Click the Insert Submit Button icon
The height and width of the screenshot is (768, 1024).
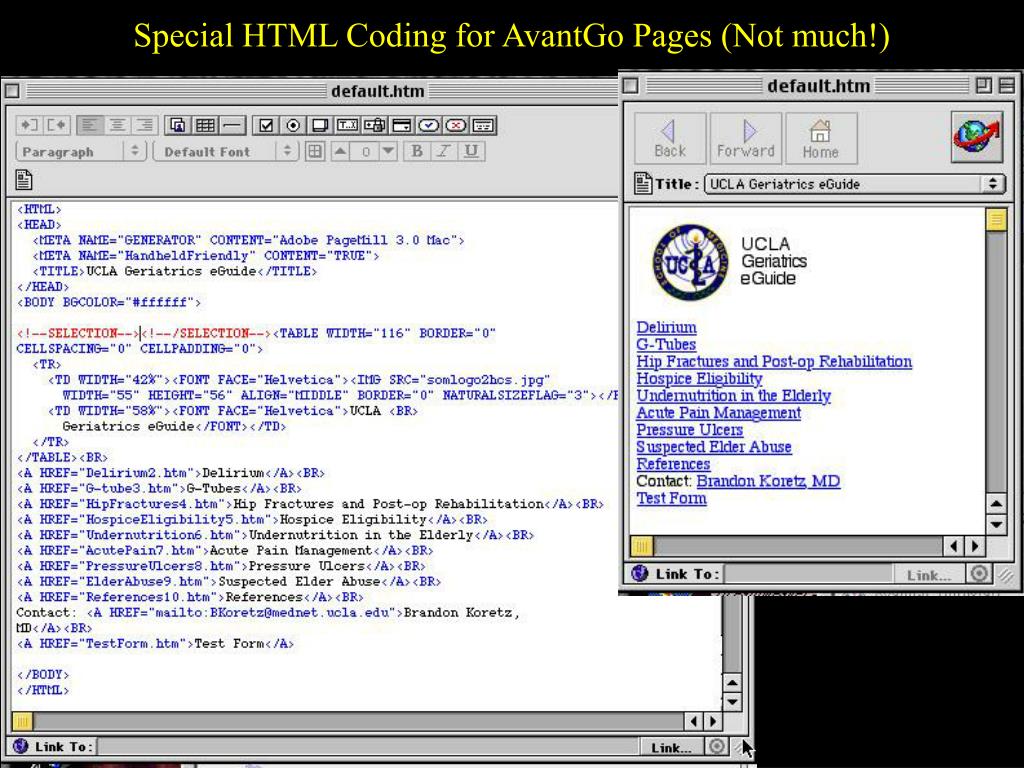(429, 125)
